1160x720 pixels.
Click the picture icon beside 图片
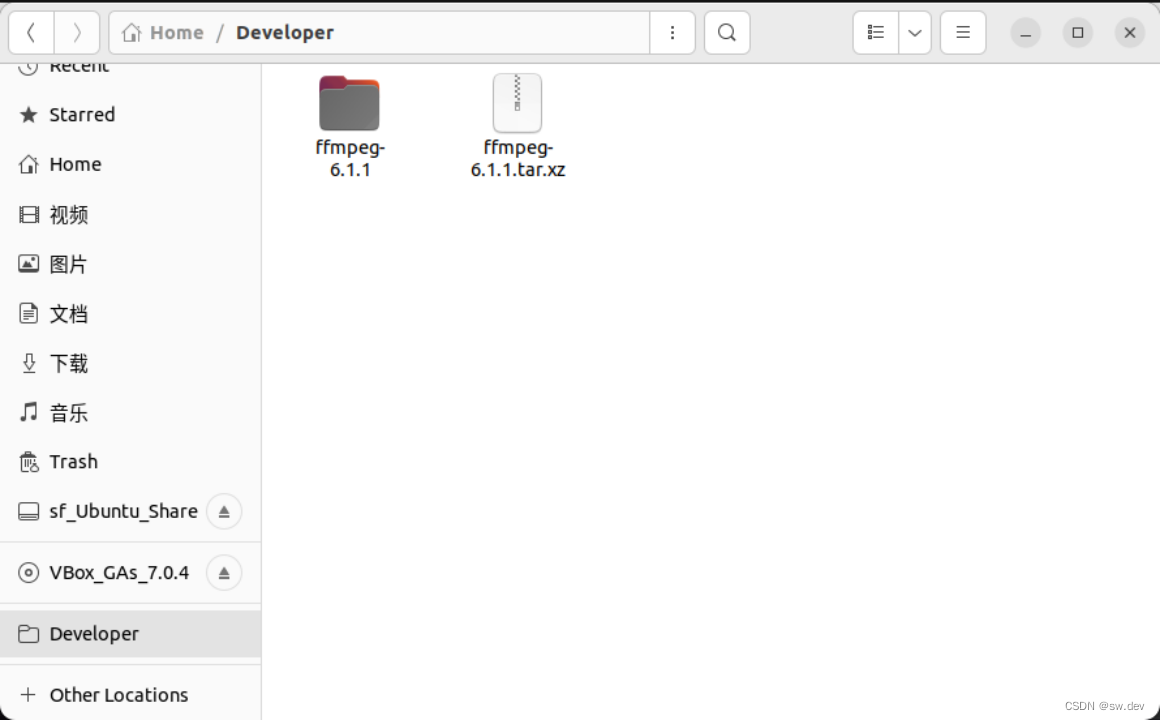pyautogui.click(x=28, y=263)
